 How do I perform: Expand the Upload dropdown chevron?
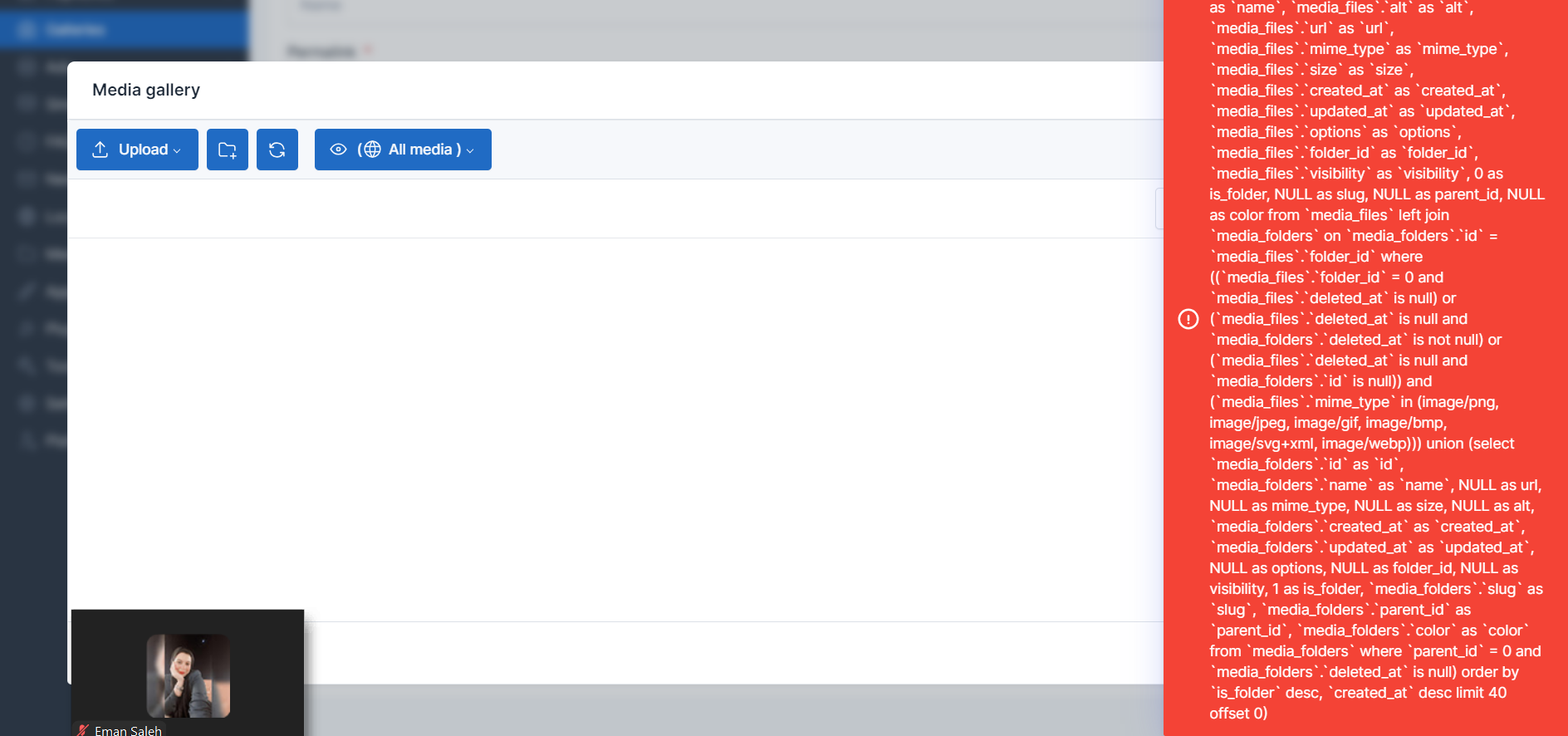(177, 150)
